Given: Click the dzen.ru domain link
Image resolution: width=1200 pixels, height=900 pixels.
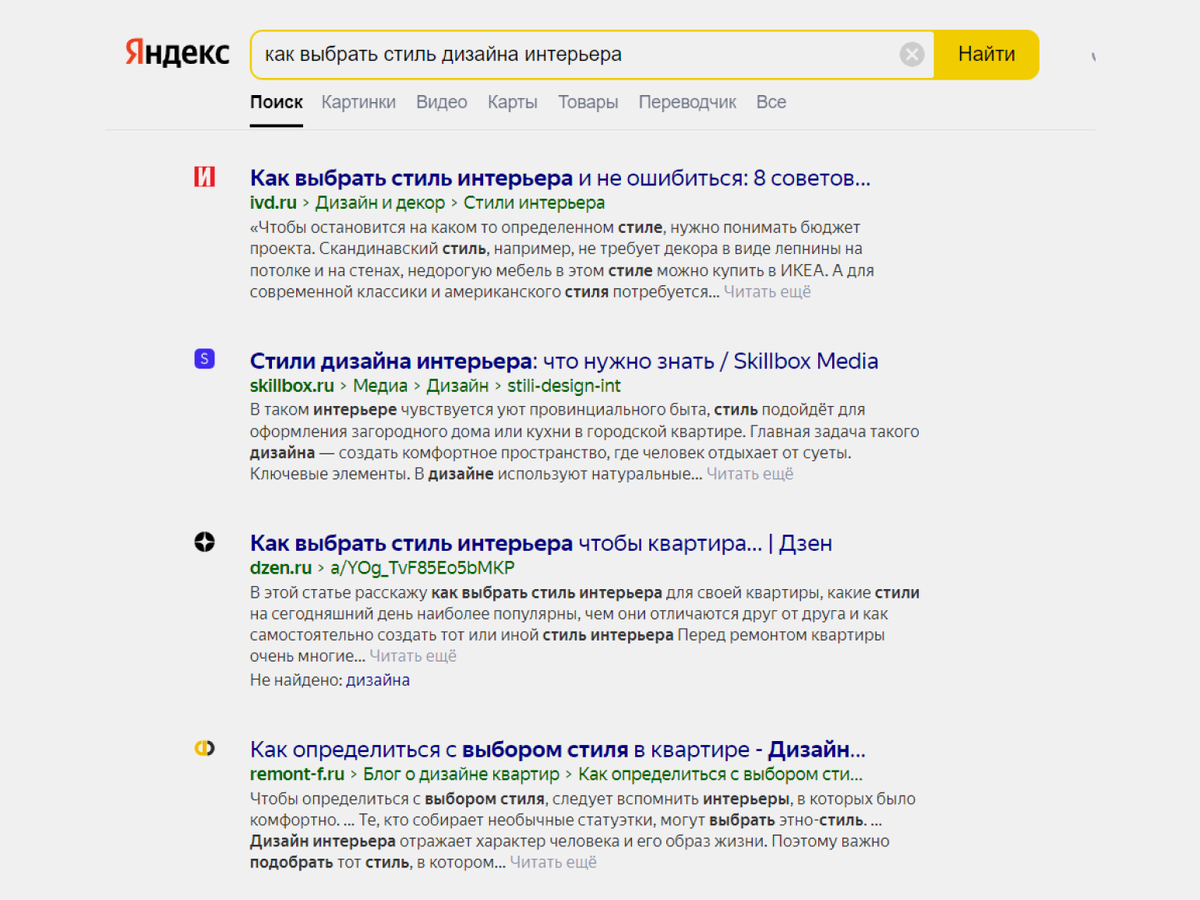Looking at the screenshot, I should pos(281,568).
